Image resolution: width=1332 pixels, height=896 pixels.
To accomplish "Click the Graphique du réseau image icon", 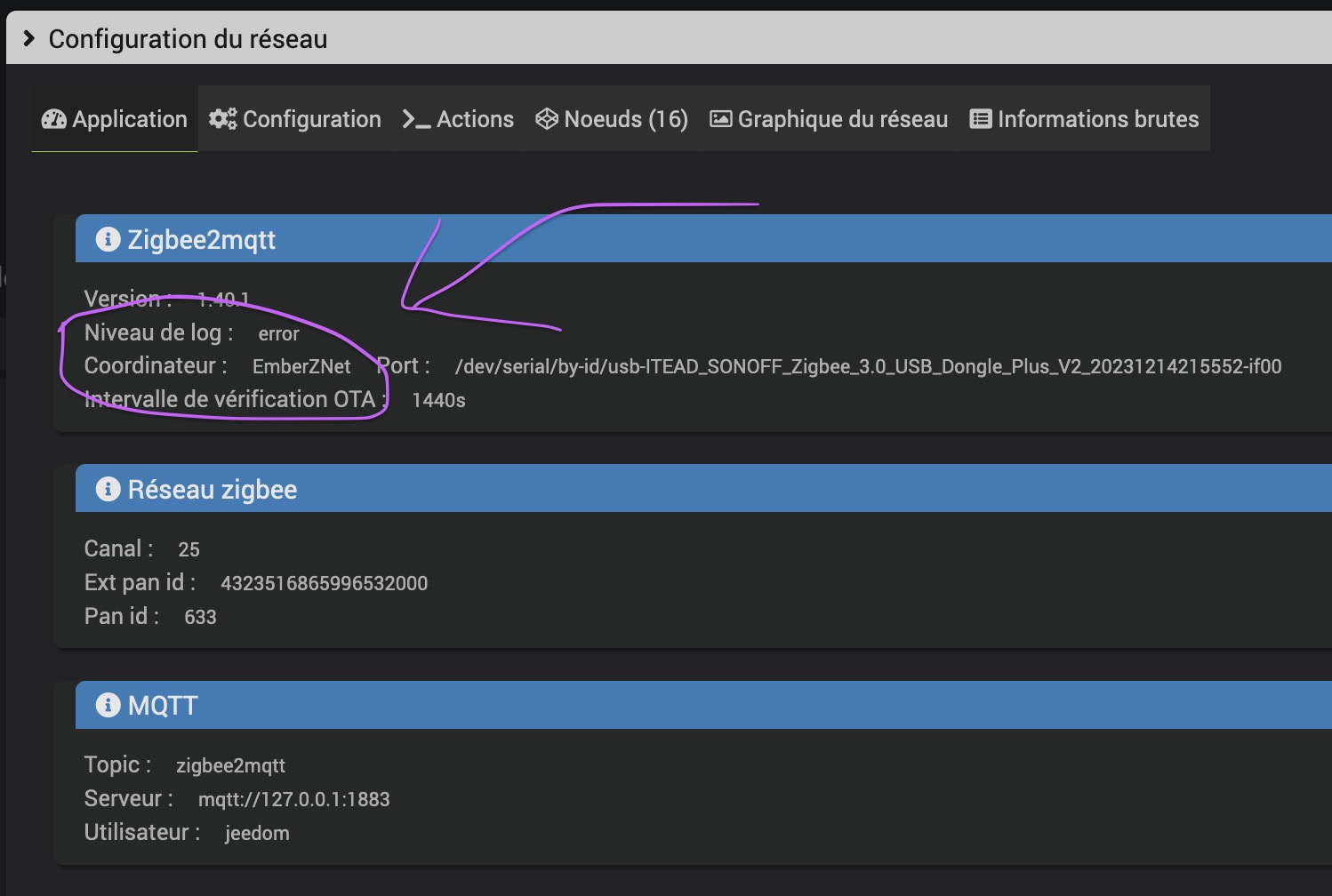I will (x=720, y=119).
